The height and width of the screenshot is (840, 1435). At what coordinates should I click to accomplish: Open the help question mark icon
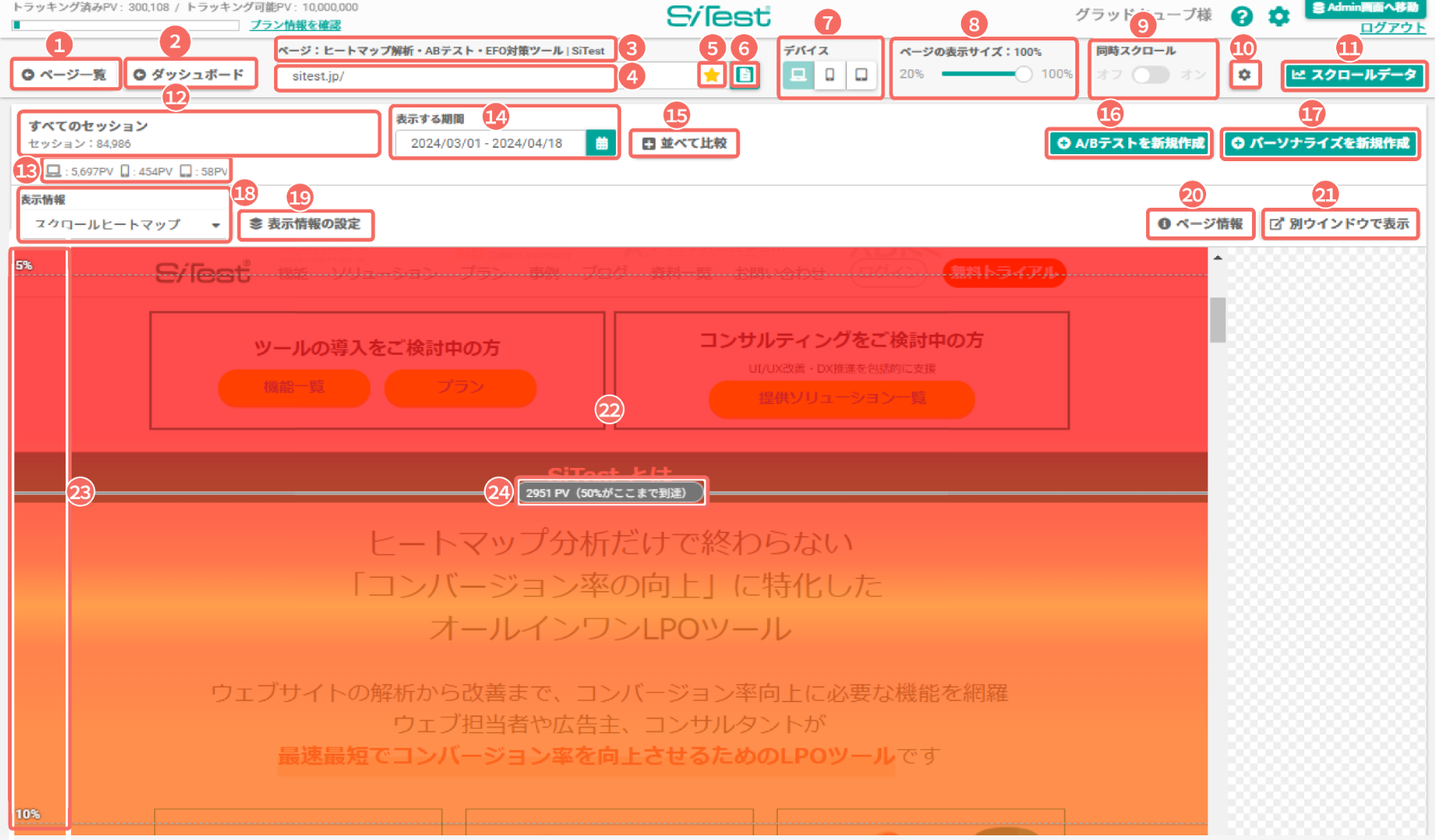click(x=1242, y=16)
